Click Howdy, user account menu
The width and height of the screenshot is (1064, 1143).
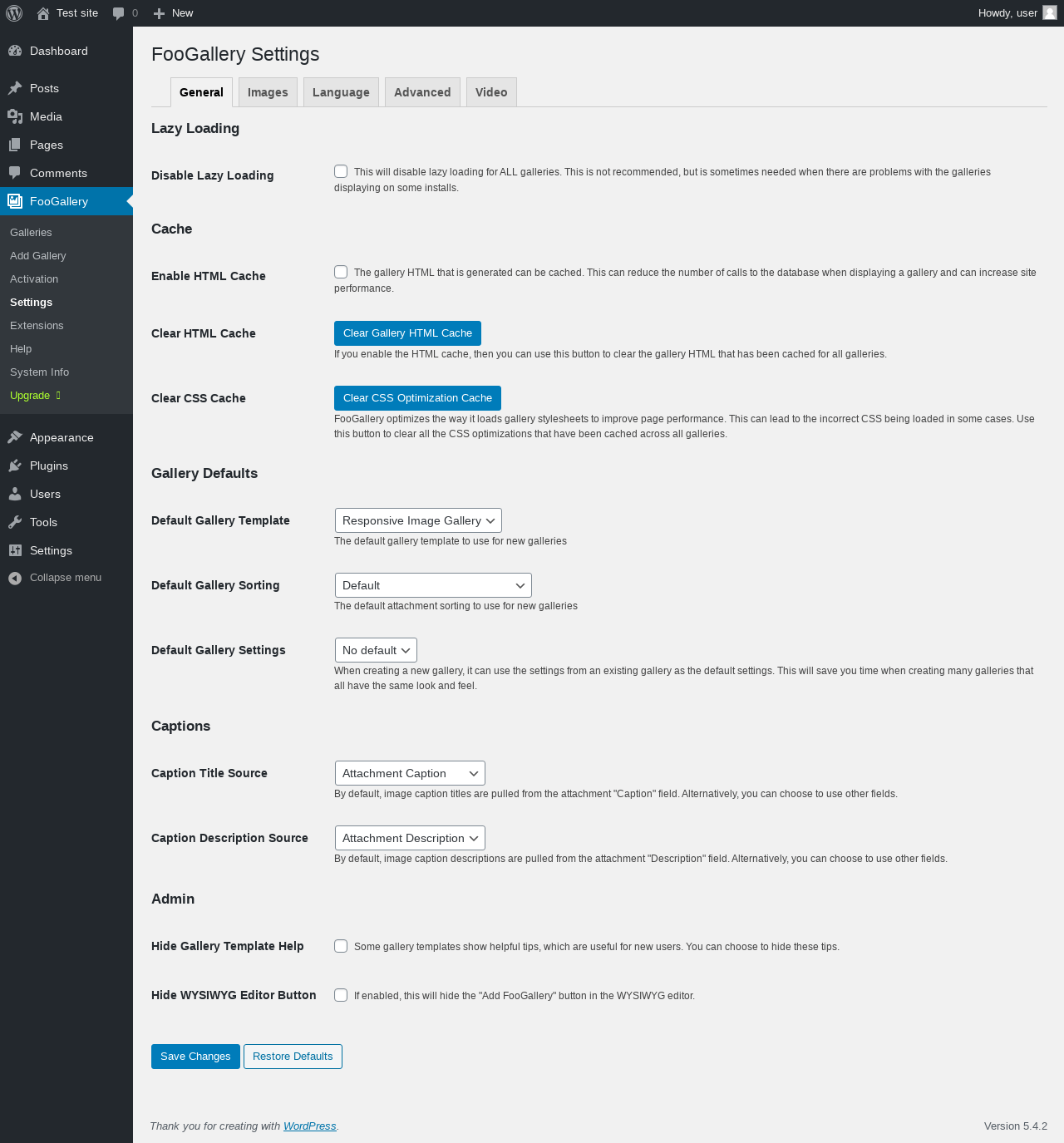coord(1017,13)
